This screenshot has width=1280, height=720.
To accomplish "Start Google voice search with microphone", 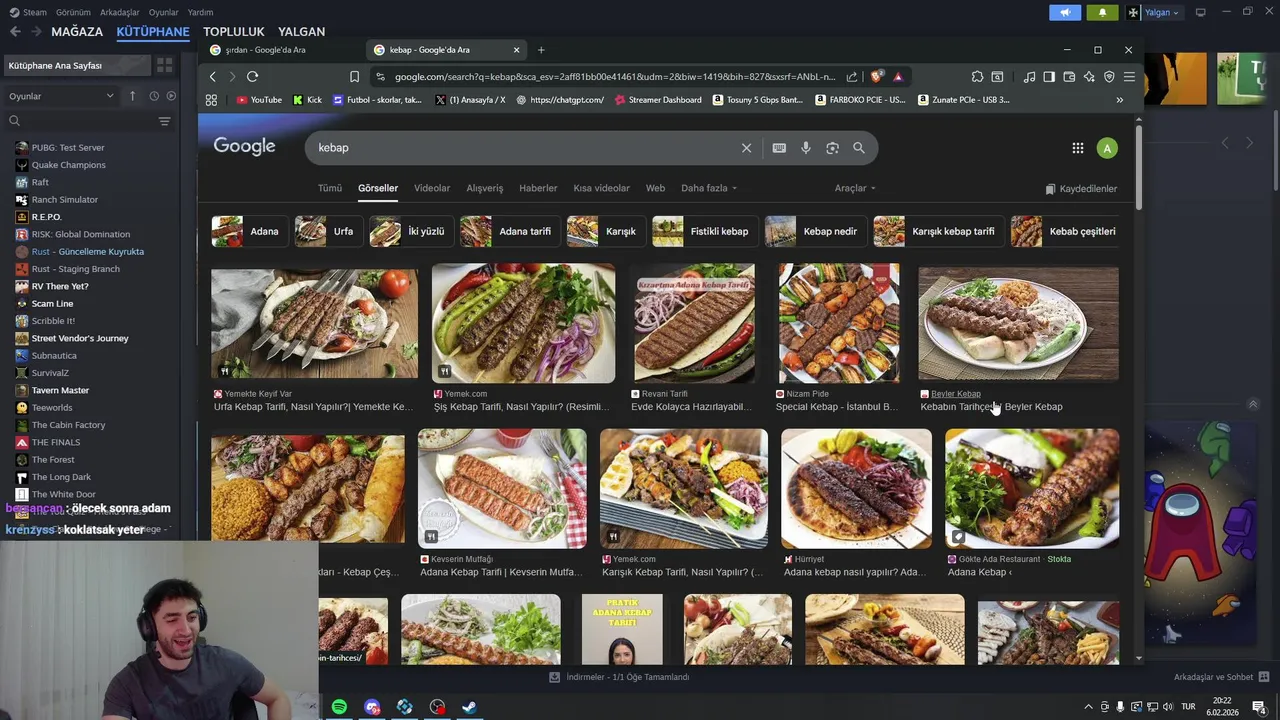I will point(806,148).
